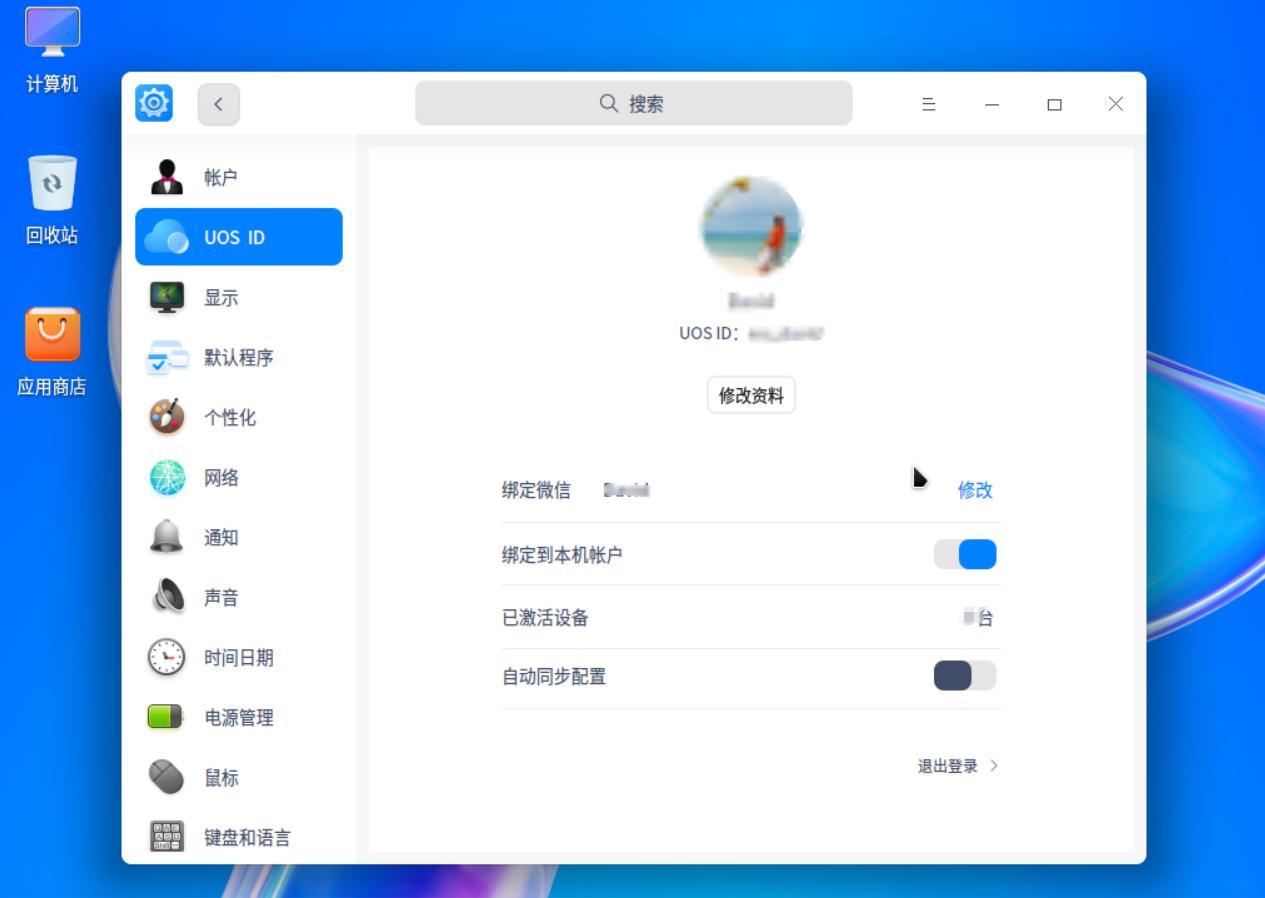The height and width of the screenshot is (898, 1265).
Task: Open the 网络 network globe icon
Action: 167,477
